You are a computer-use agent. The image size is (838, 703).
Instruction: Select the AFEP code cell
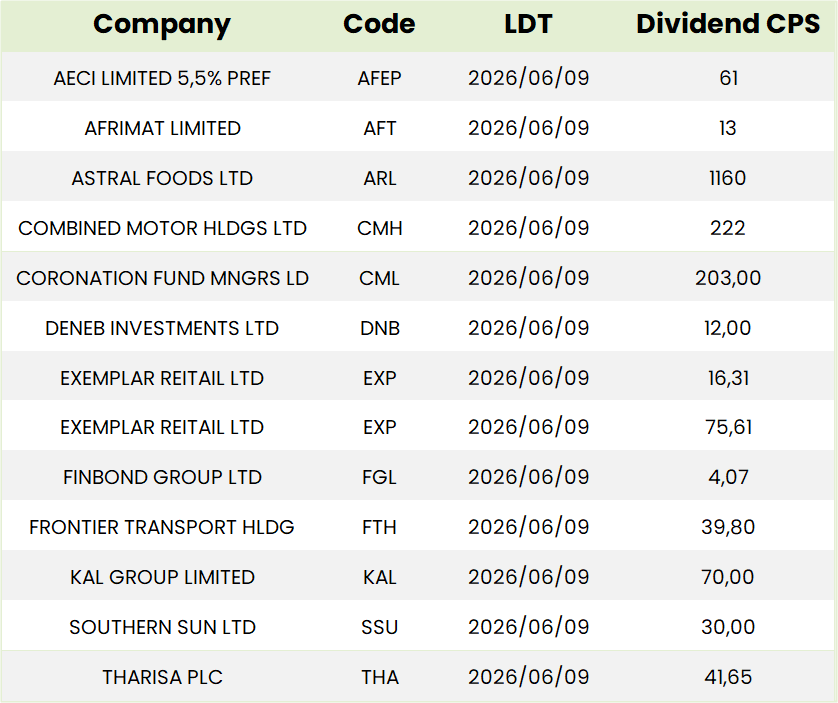point(379,79)
